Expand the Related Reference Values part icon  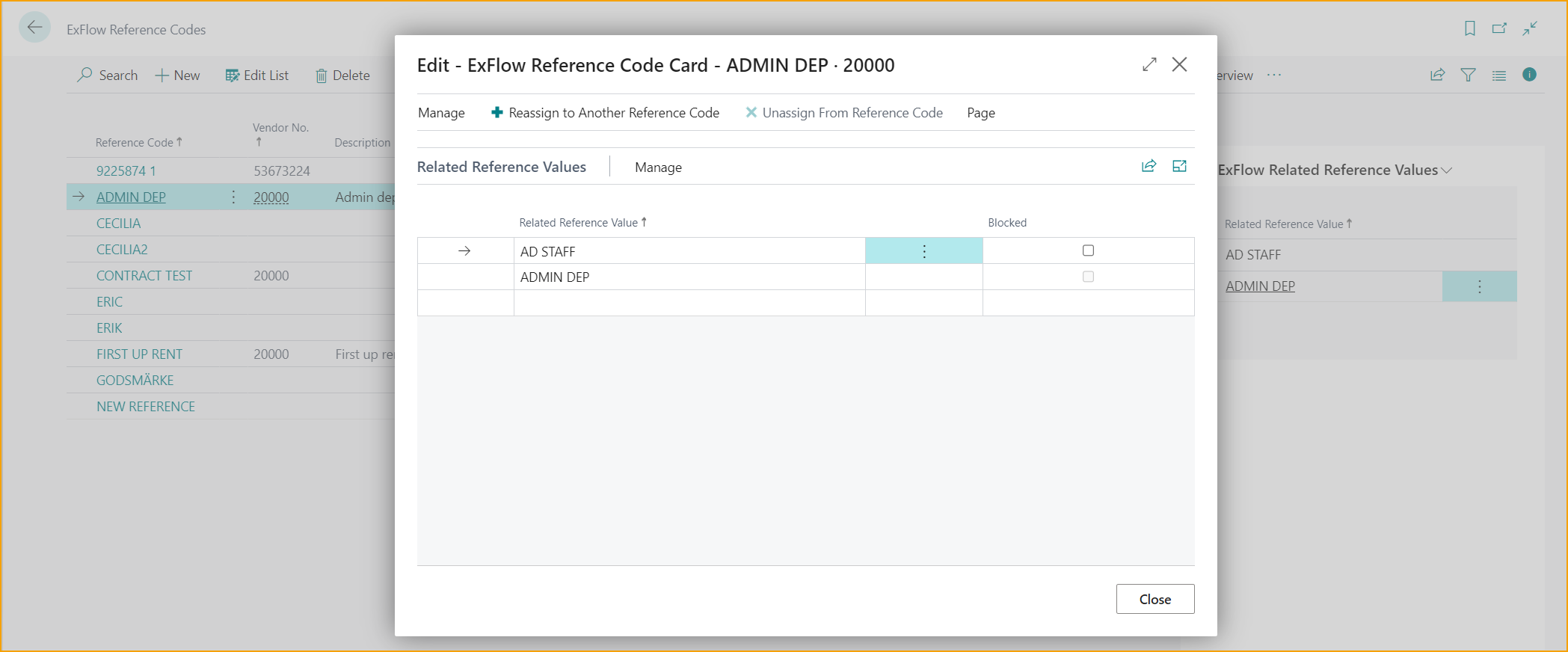coord(1179,166)
